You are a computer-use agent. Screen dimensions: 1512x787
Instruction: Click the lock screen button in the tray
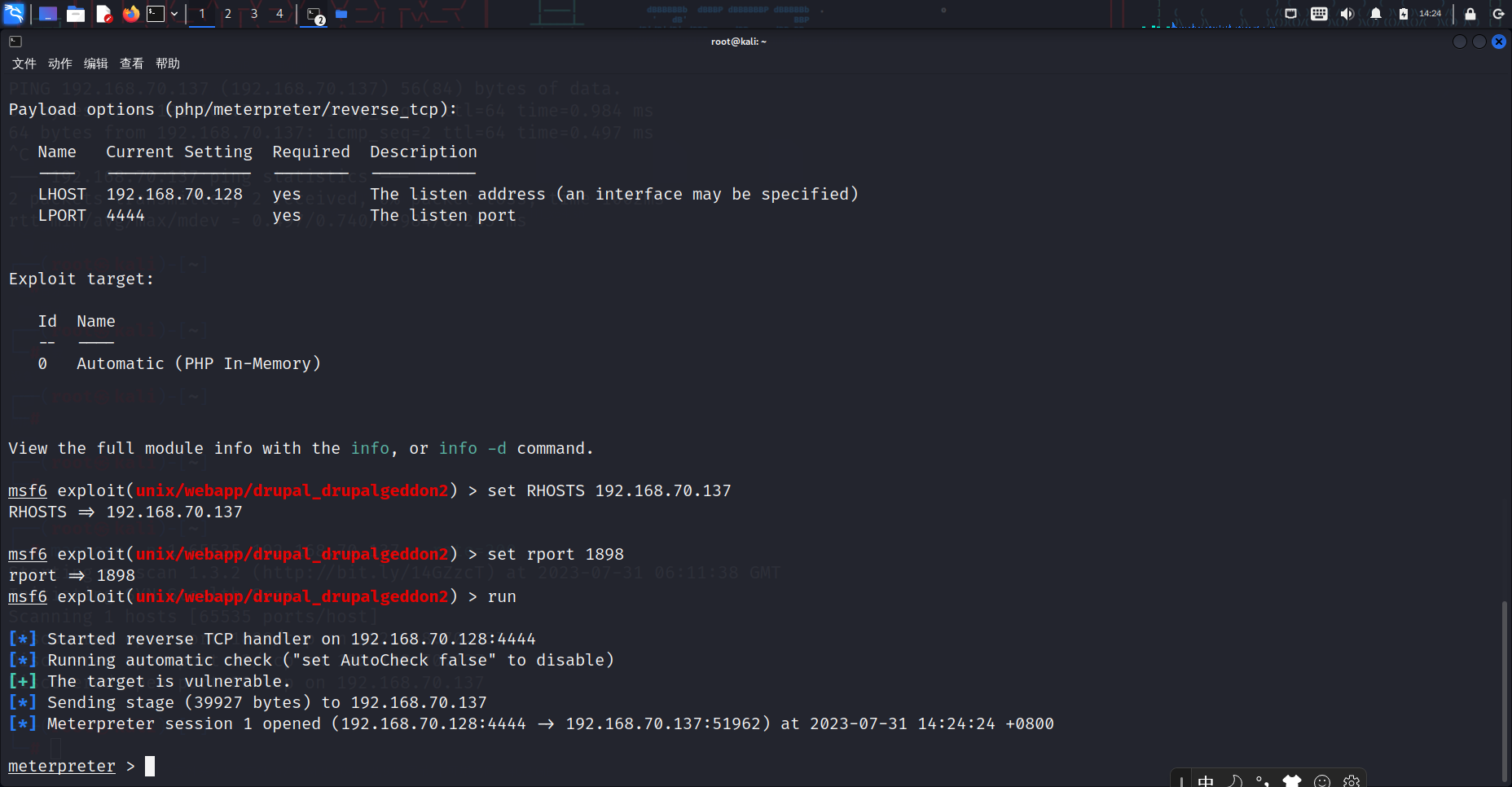[1469, 14]
